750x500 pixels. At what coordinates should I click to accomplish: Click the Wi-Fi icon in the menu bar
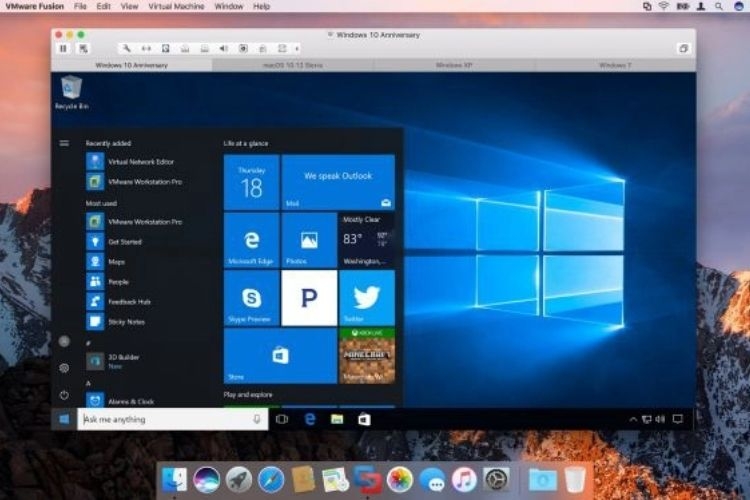click(663, 6)
